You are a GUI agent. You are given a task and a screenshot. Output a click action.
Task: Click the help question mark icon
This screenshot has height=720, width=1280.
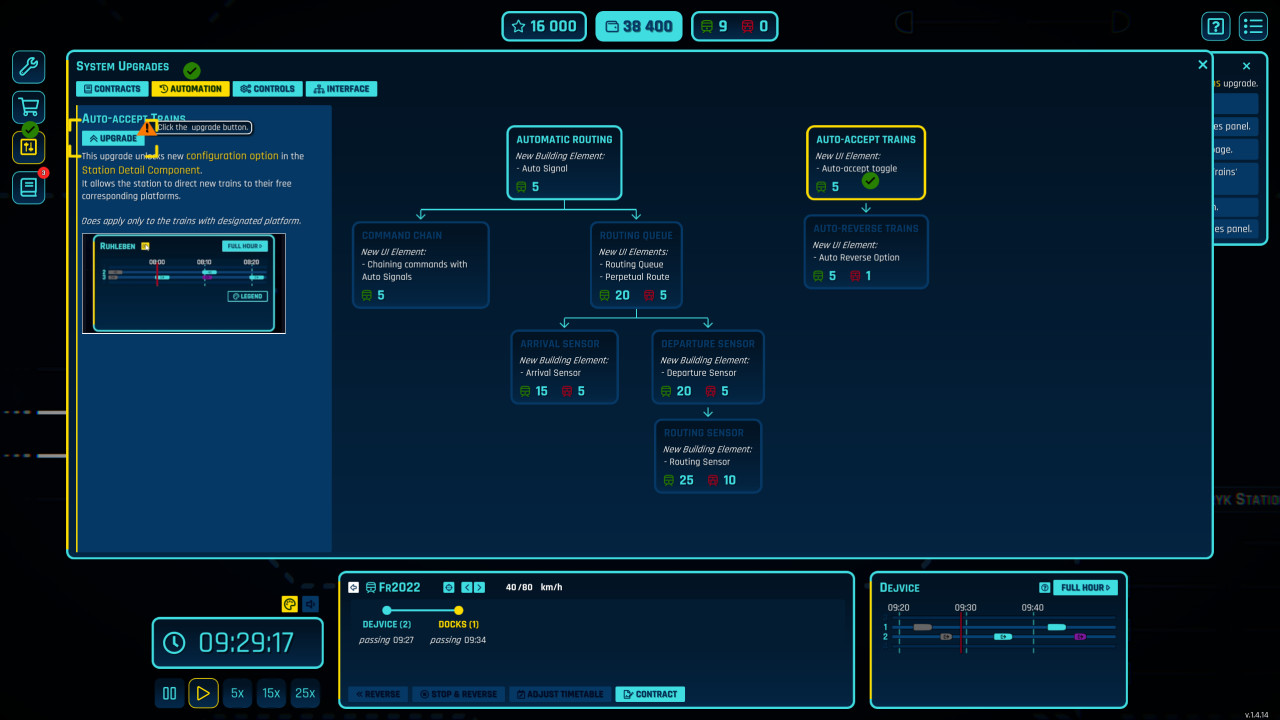(1215, 26)
